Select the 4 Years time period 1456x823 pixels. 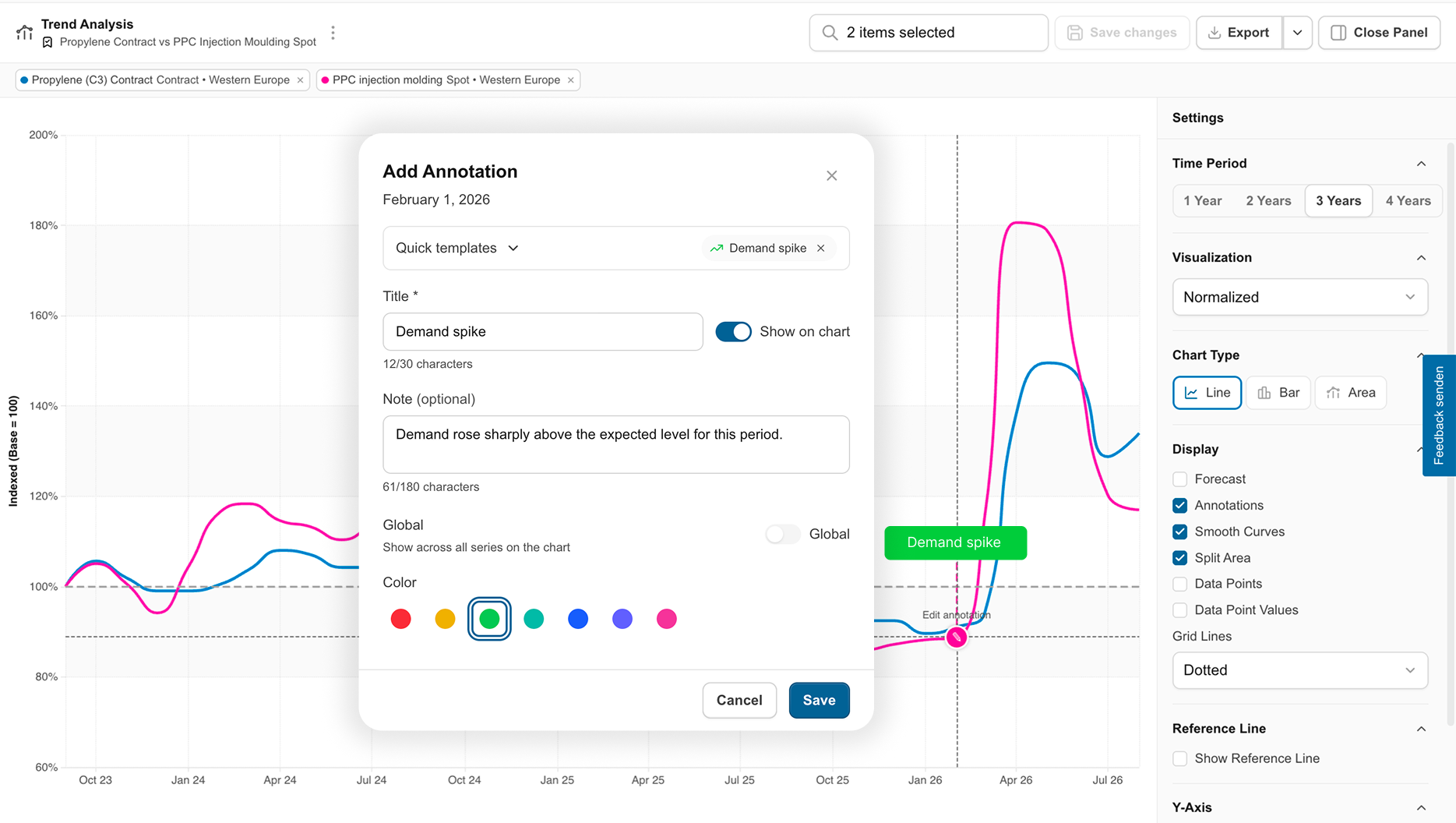[x=1408, y=201]
